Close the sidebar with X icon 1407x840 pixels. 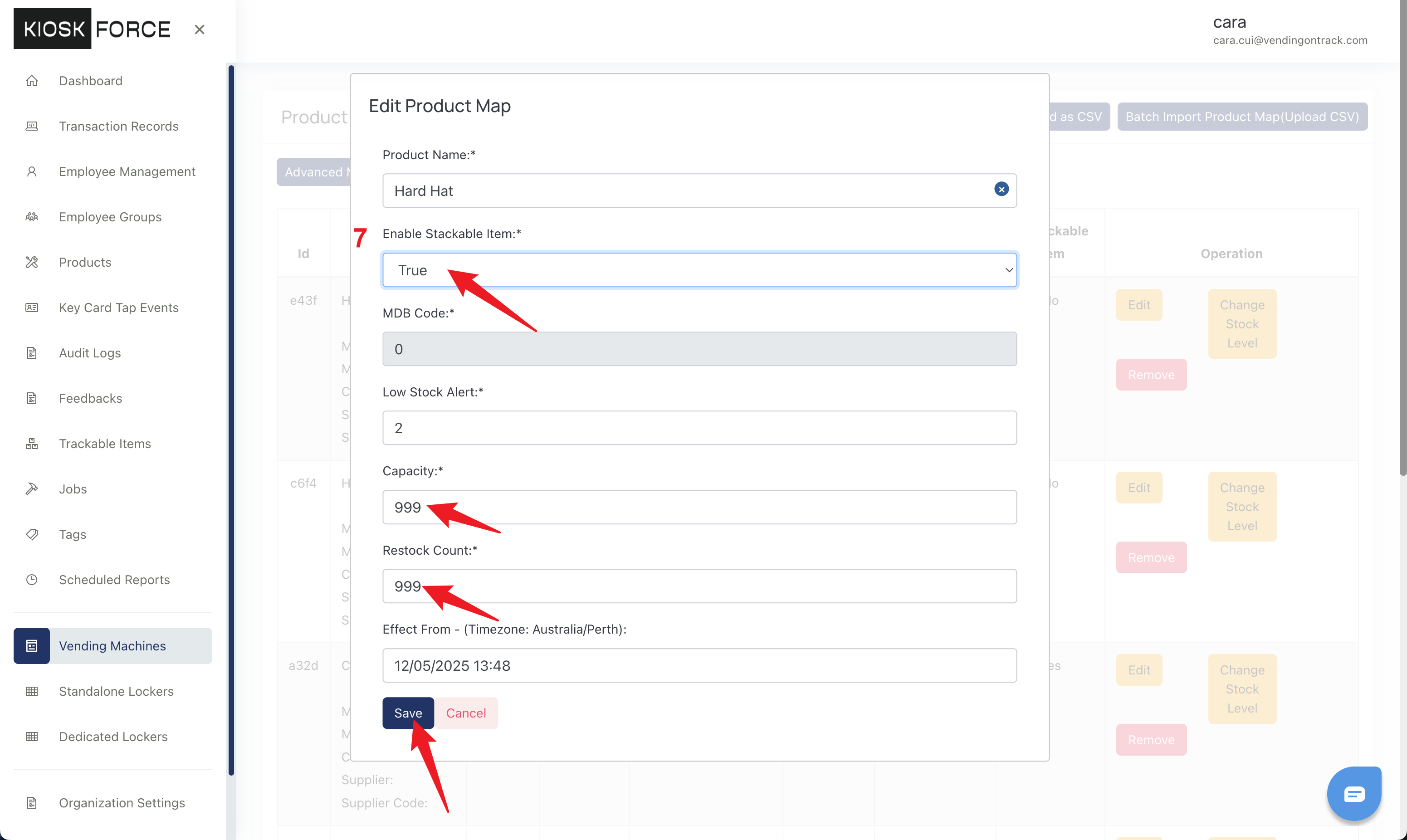point(199,29)
